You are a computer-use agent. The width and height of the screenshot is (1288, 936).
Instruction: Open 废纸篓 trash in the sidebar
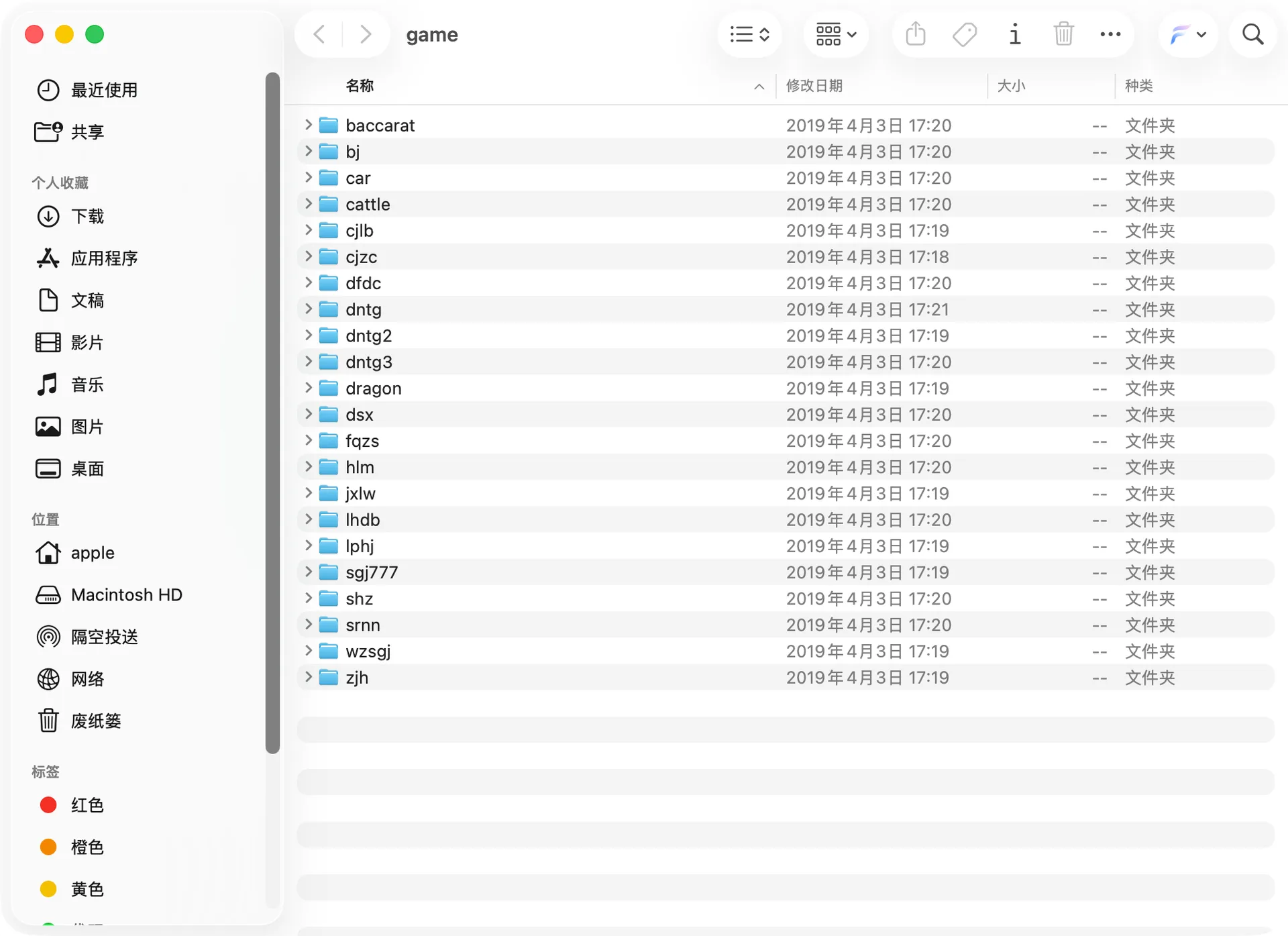coord(79,721)
